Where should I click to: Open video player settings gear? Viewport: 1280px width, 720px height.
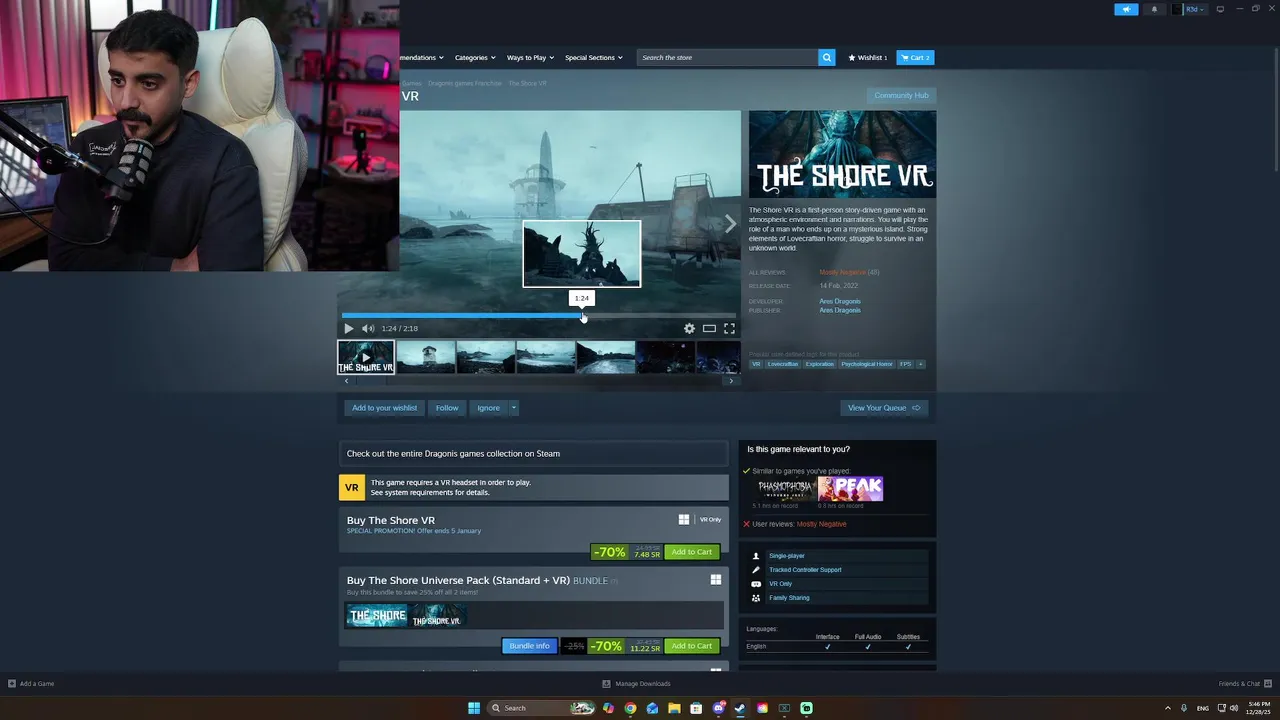pyautogui.click(x=689, y=328)
